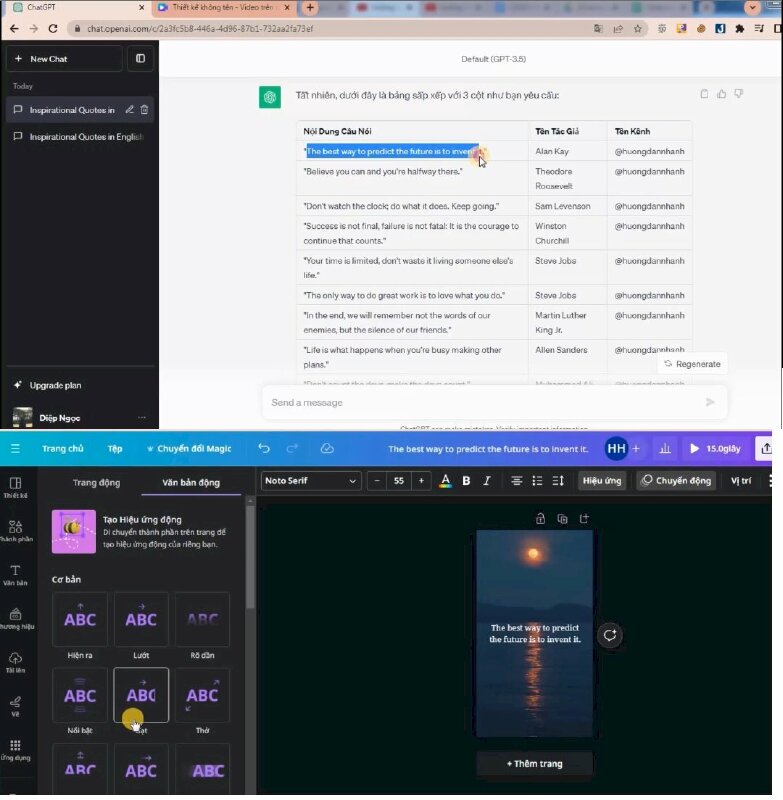Open the Tệp file menu
783x800 pixels.
point(115,449)
